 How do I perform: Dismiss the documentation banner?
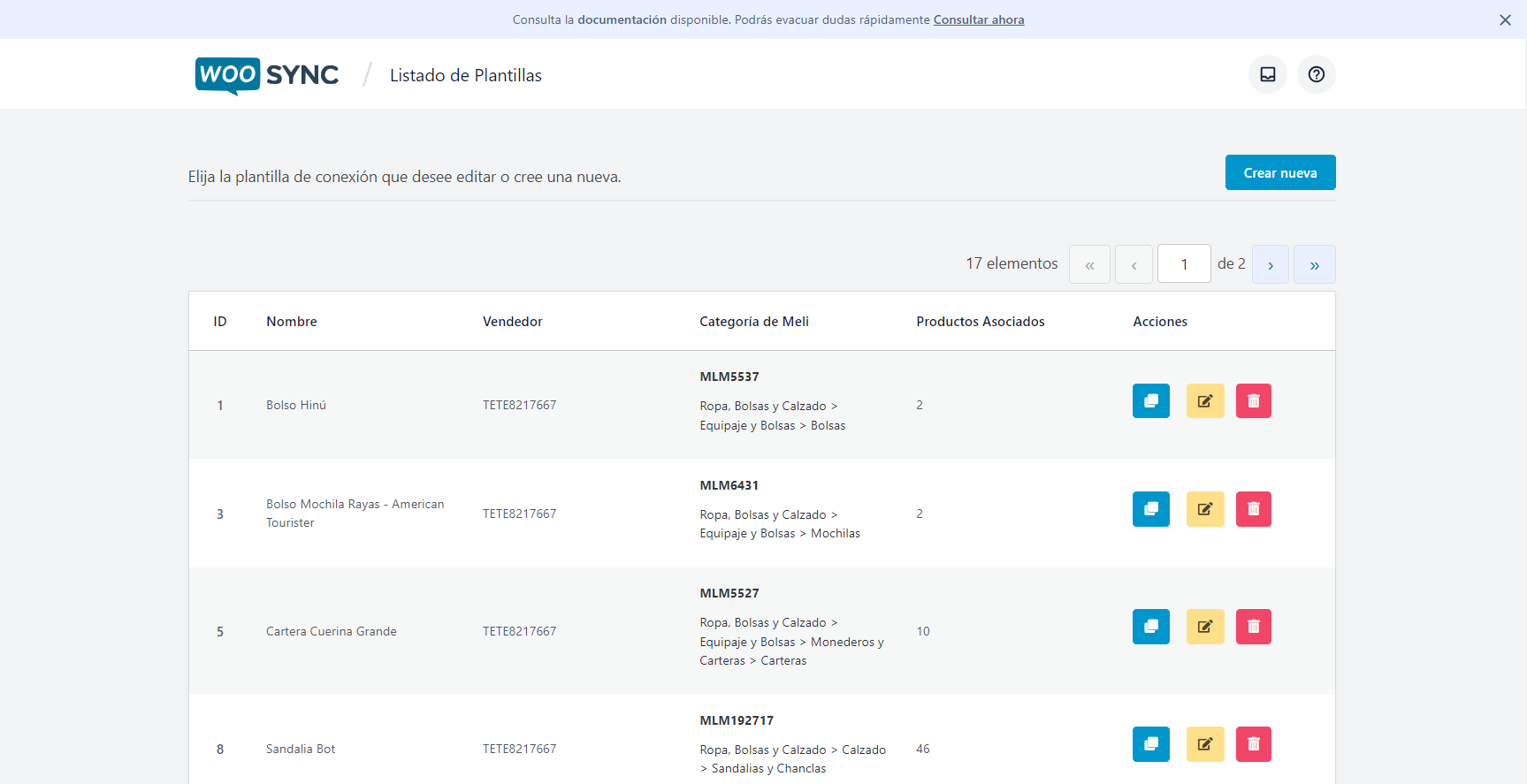pos(1505,19)
